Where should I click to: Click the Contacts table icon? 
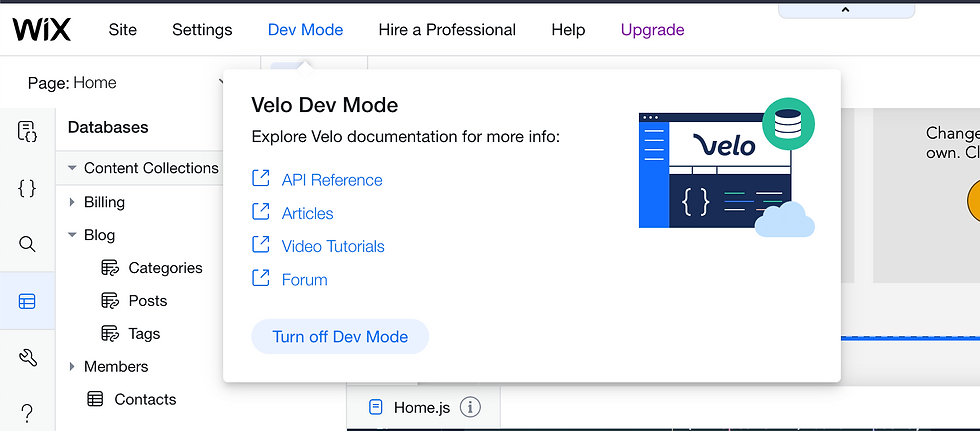[95, 399]
